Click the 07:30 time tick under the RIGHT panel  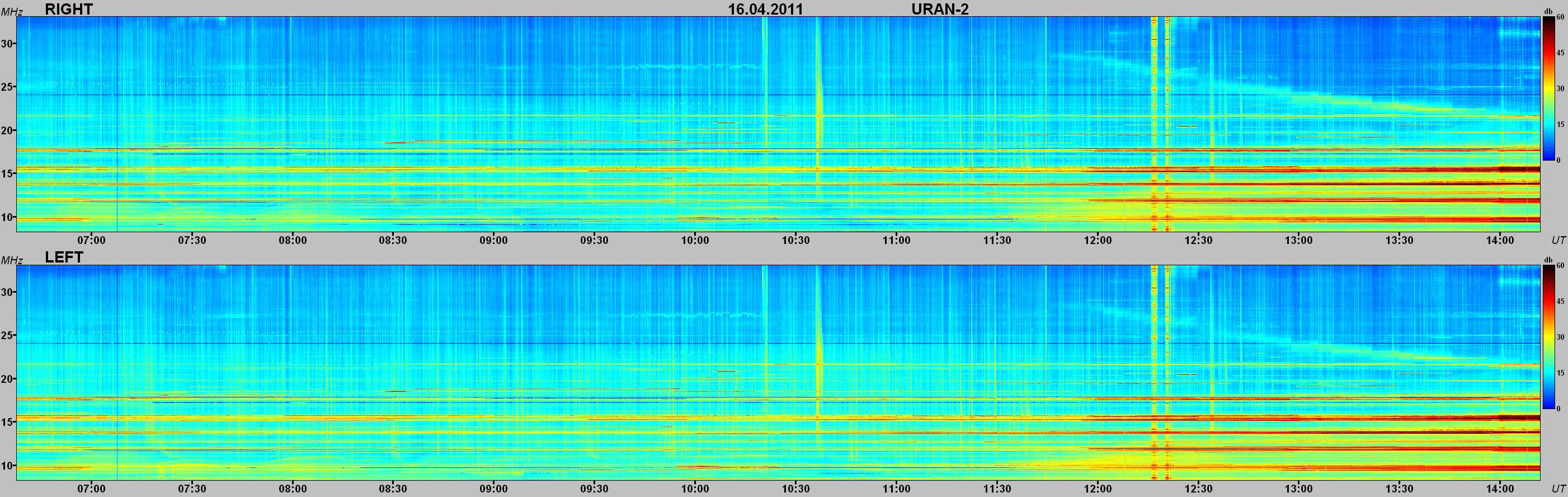[x=192, y=240]
